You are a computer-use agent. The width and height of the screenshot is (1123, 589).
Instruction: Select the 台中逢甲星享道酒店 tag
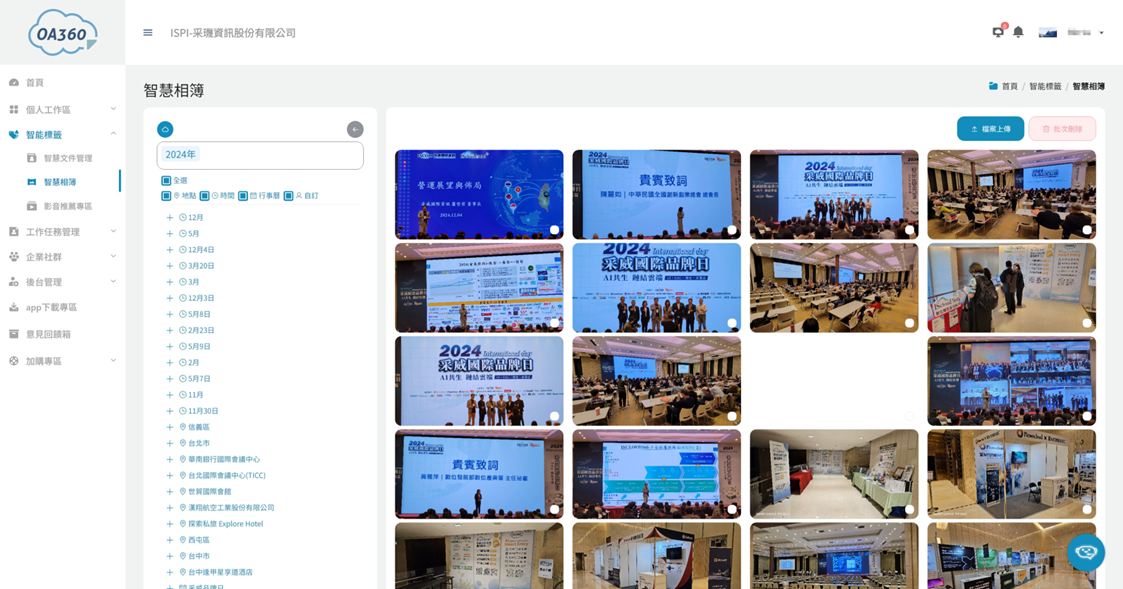pyautogui.click(x=221, y=573)
